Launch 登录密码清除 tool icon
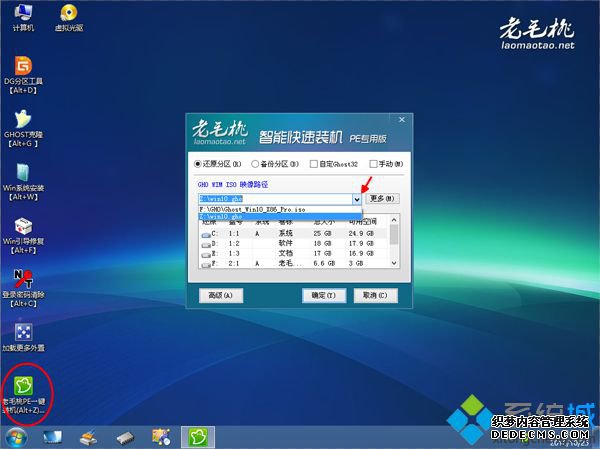 click(x=23, y=288)
